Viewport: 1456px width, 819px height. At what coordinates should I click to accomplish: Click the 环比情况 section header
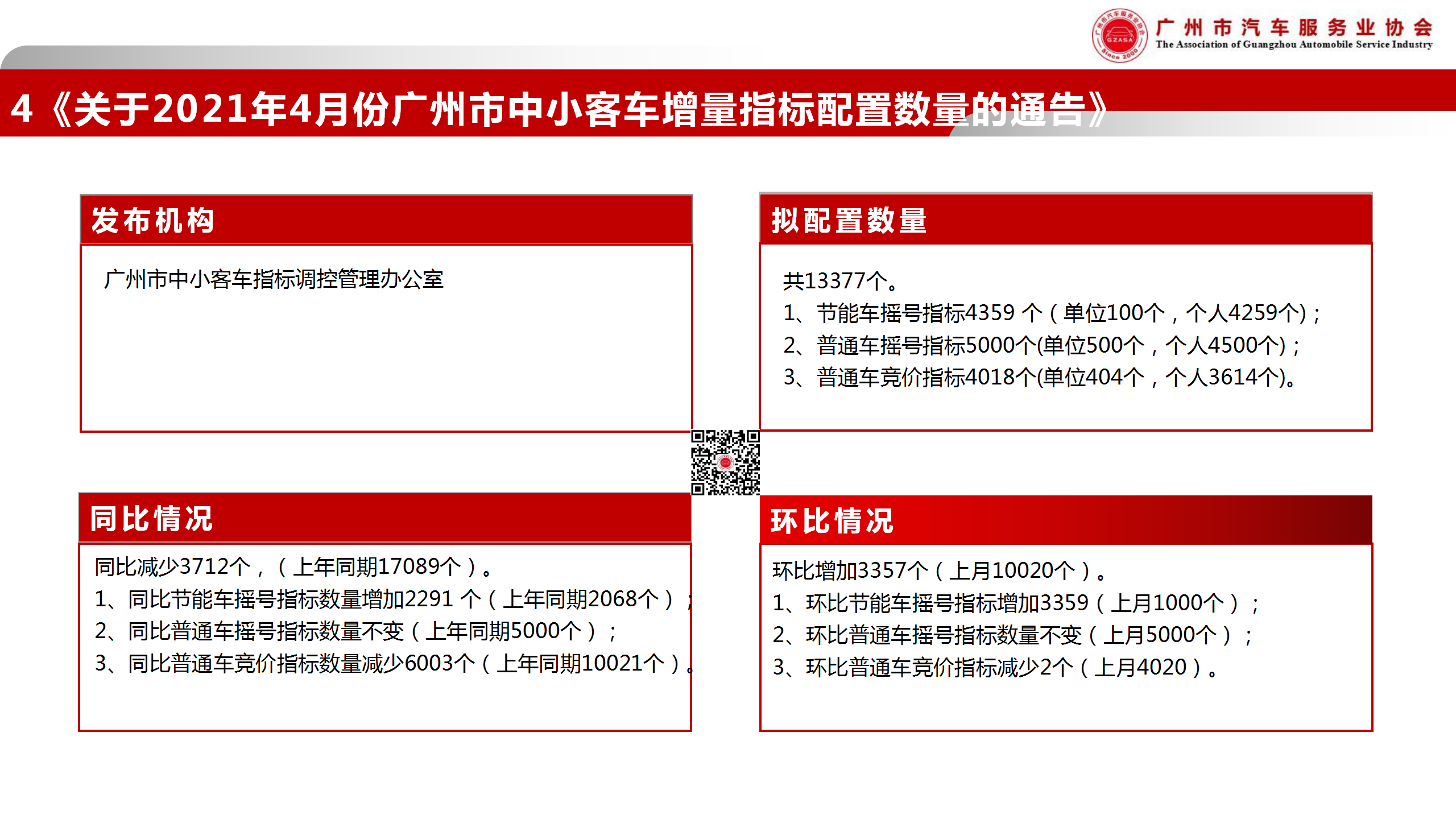pos(1066,520)
